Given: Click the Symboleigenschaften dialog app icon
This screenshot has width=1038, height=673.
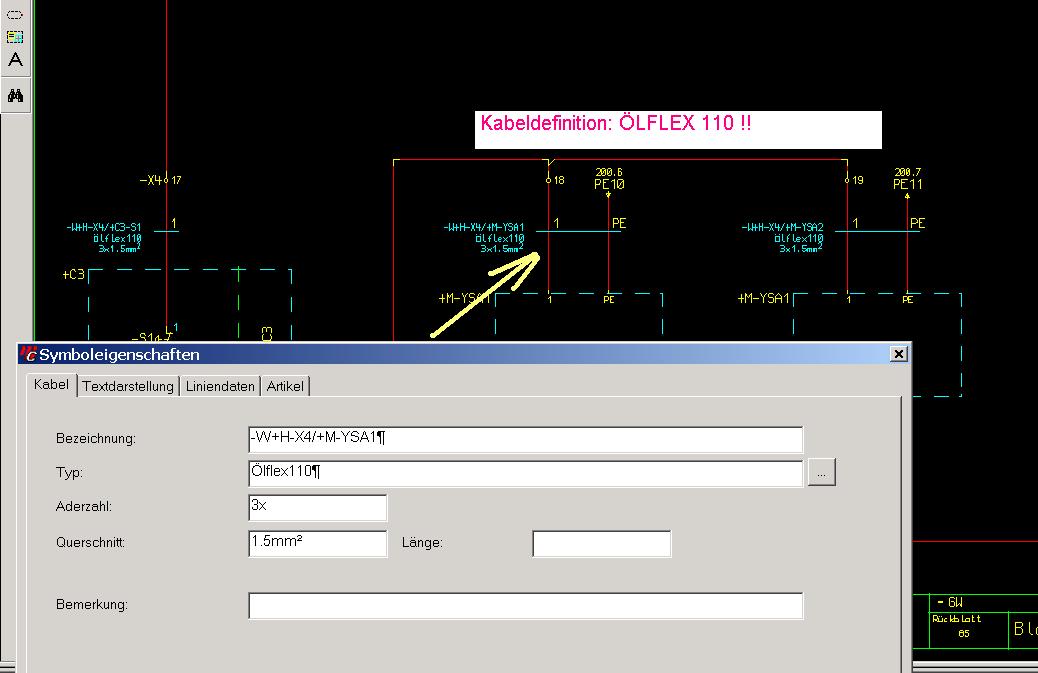Looking at the screenshot, I should (x=28, y=354).
